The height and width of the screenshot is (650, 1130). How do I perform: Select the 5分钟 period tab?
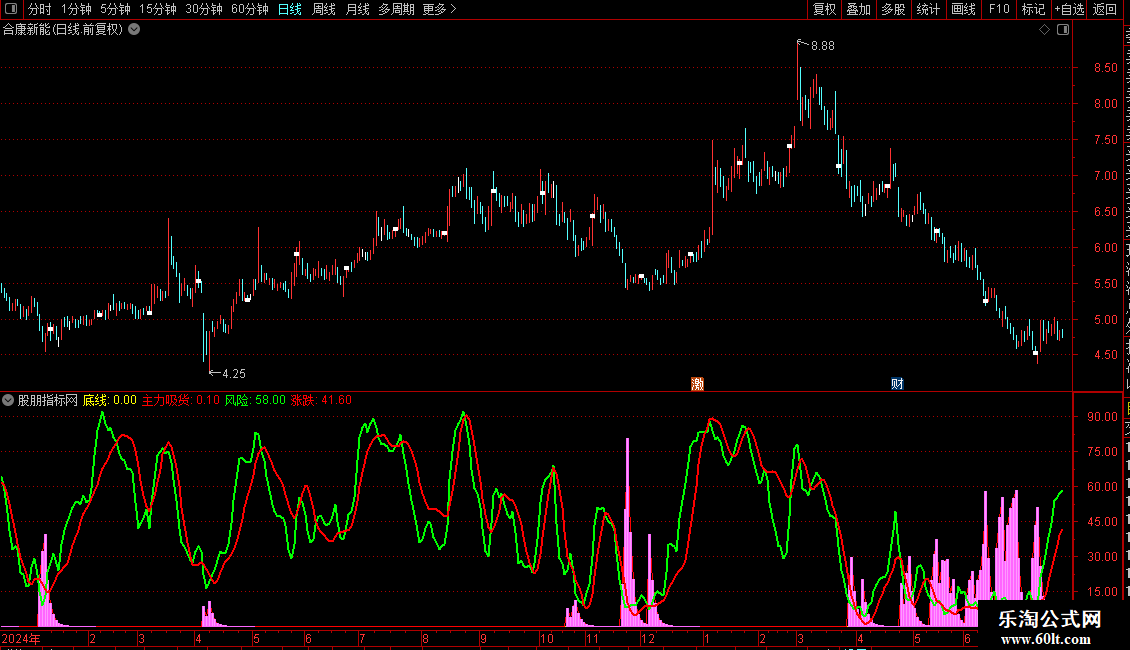pos(115,9)
